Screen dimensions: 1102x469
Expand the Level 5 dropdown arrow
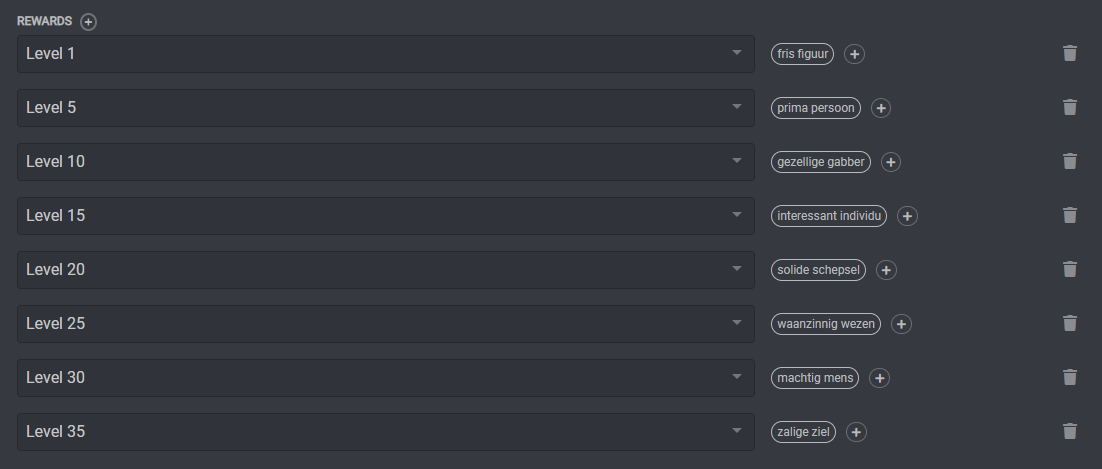pyautogui.click(x=737, y=107)
